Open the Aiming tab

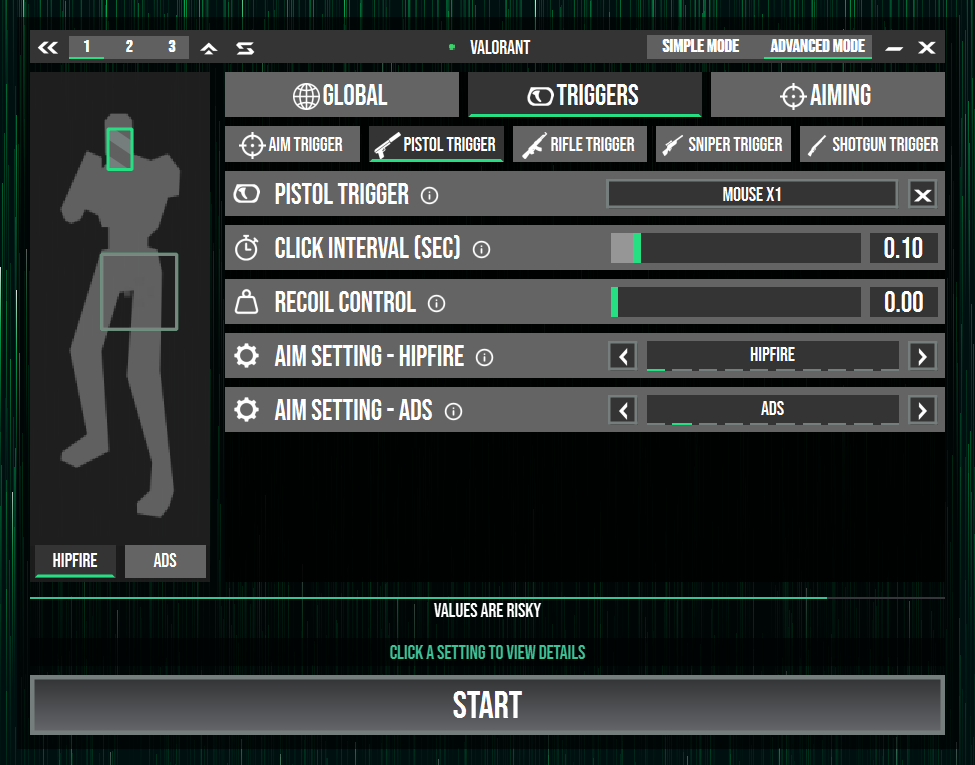tap(827, 96)
